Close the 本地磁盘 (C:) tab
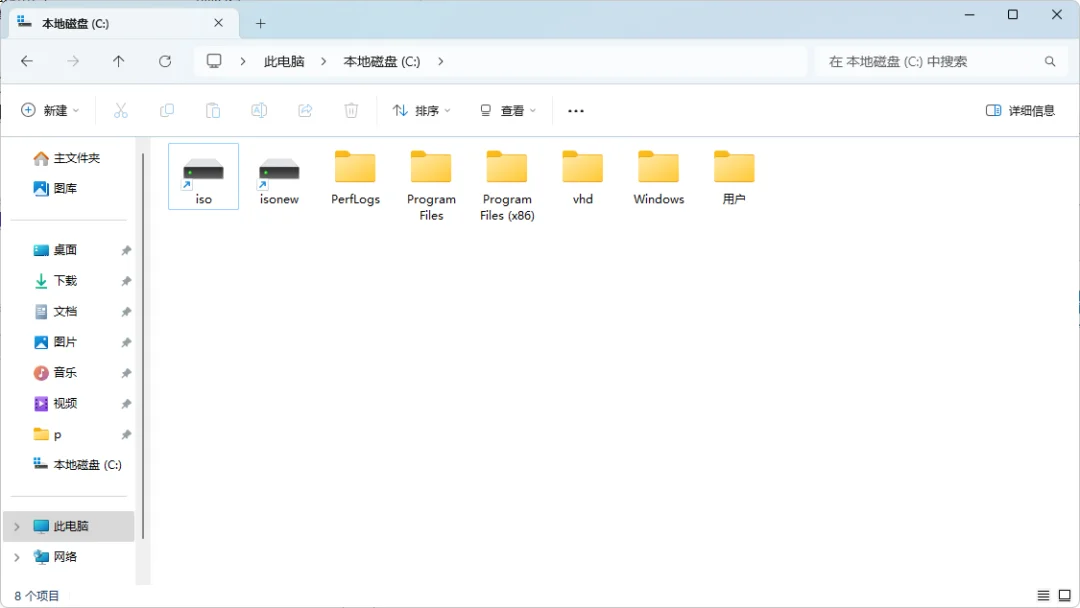 pos(218,23)
